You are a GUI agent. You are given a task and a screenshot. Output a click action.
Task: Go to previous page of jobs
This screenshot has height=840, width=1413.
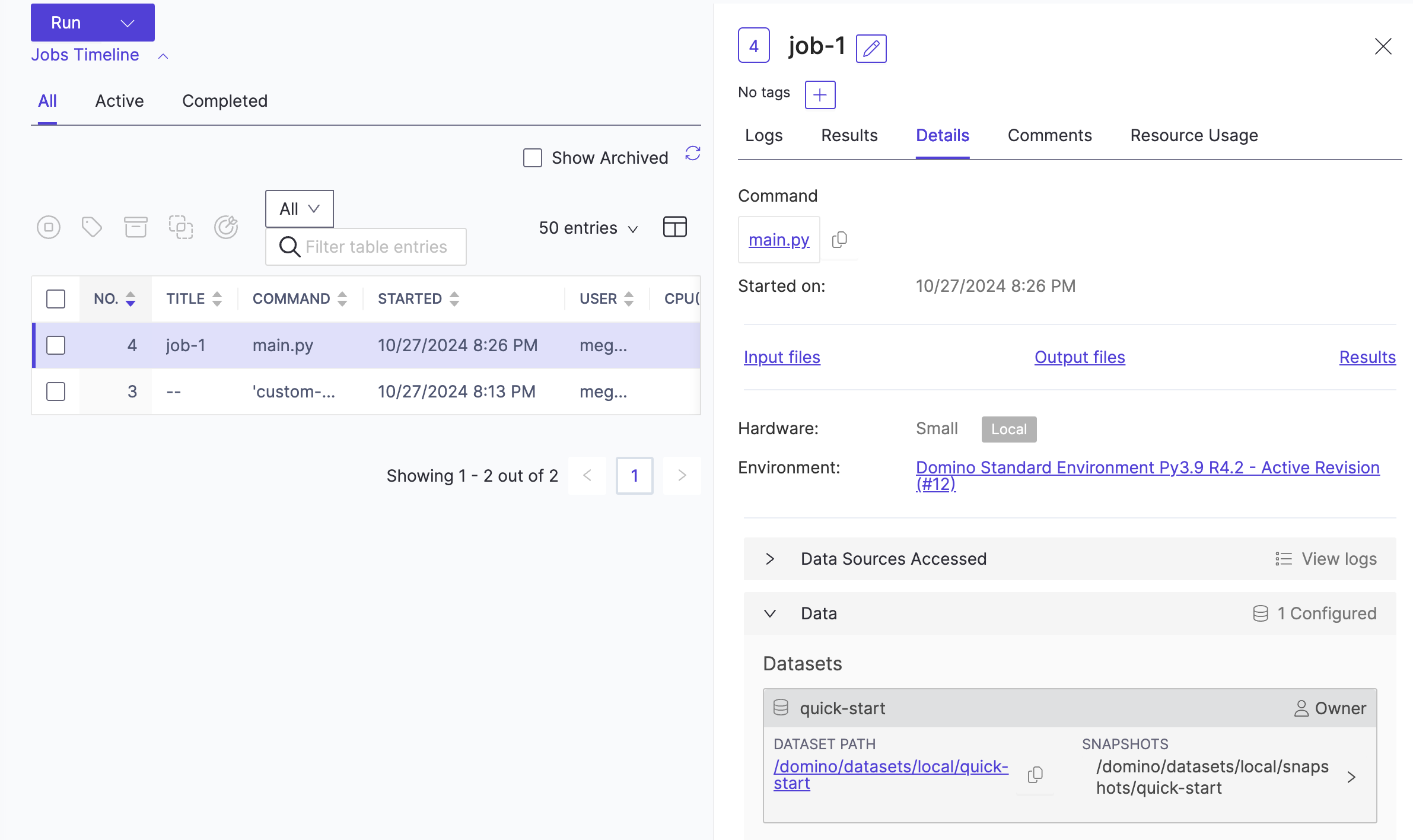tap(587, 475)
